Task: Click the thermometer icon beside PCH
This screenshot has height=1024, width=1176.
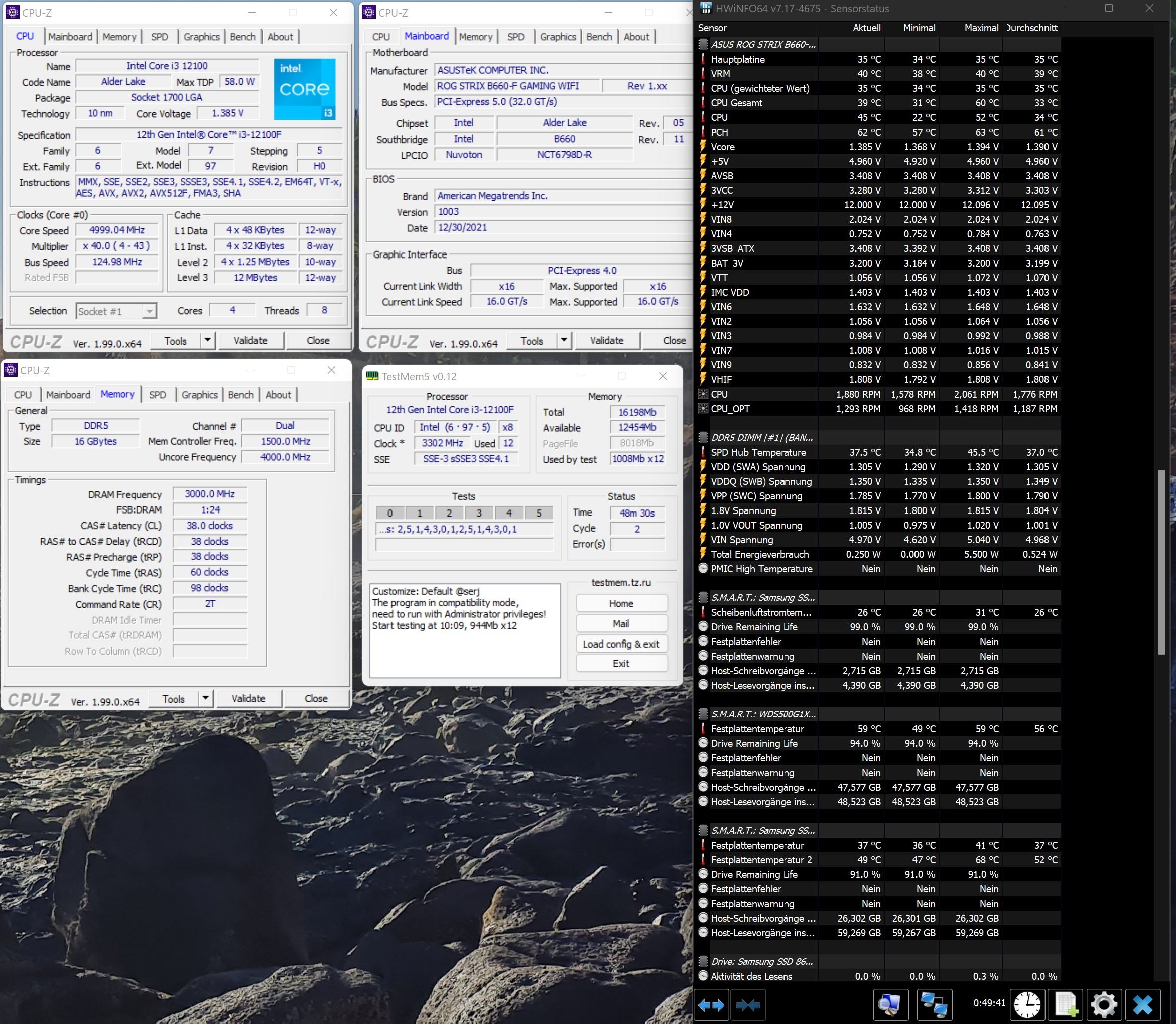Action: coord(703,132)
